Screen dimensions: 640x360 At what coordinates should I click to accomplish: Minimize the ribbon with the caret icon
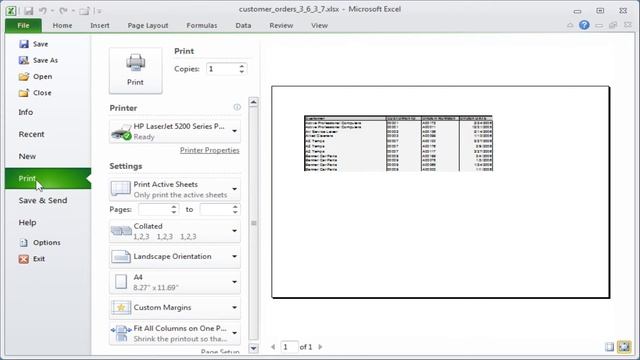point(570,25)
